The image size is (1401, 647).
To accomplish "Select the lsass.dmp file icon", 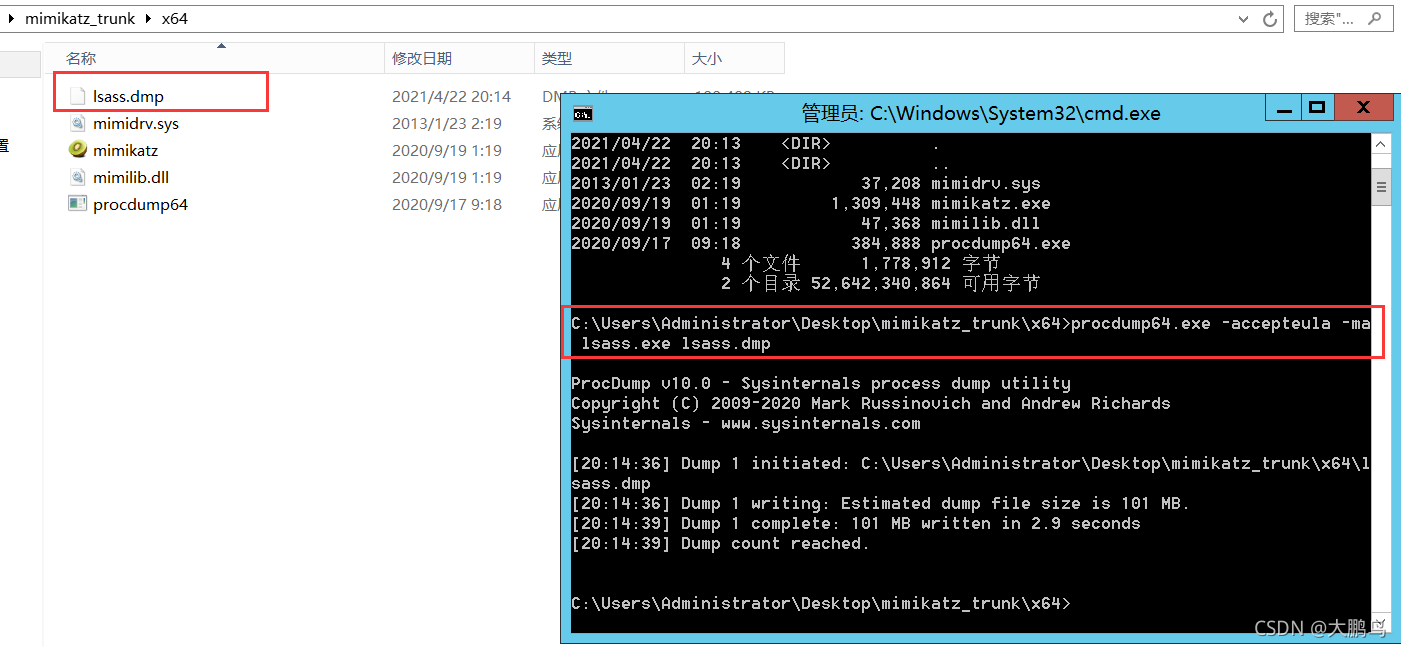I will click(x=77, y=97).
